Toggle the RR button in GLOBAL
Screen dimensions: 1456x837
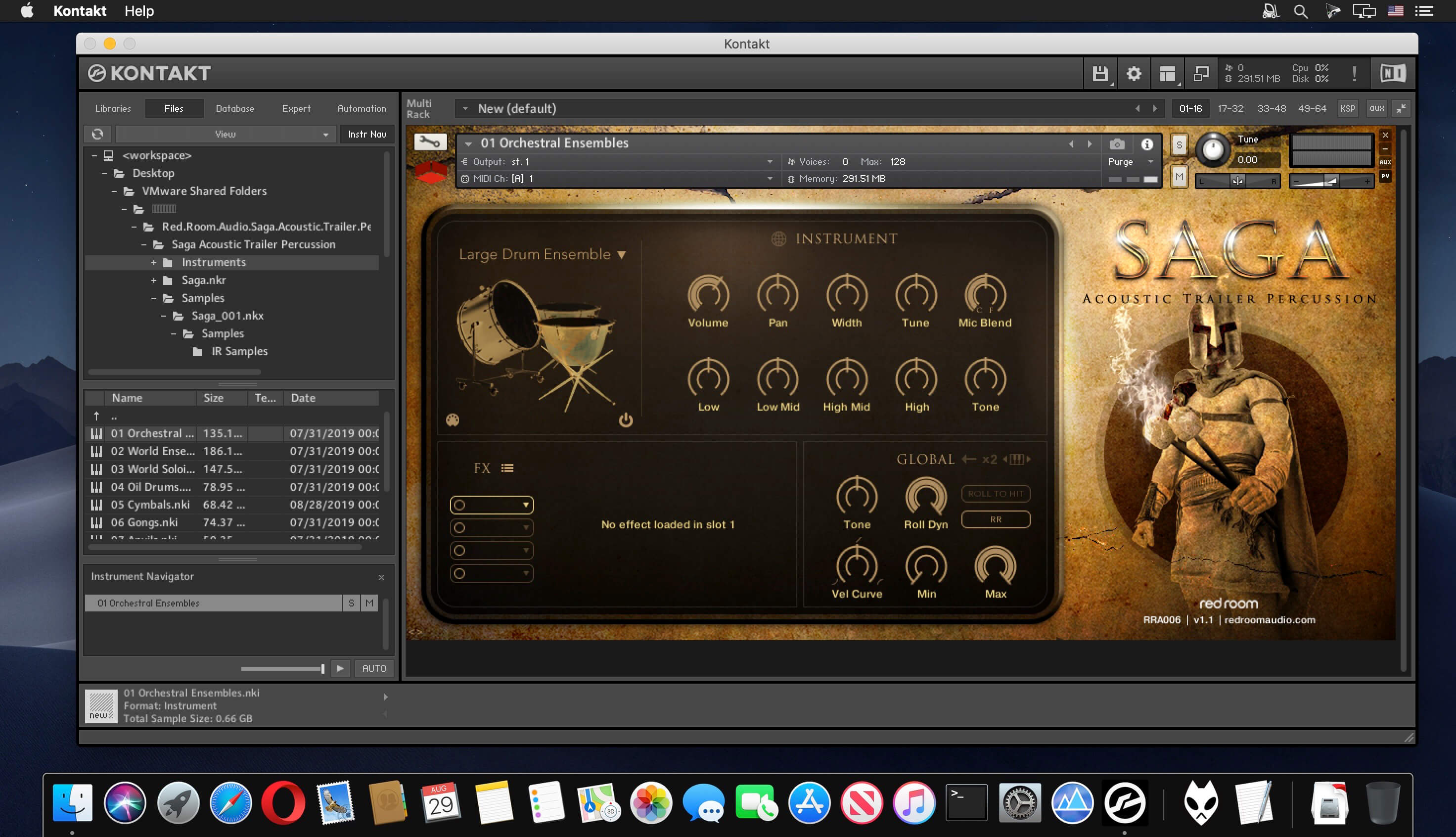(996, 520)
